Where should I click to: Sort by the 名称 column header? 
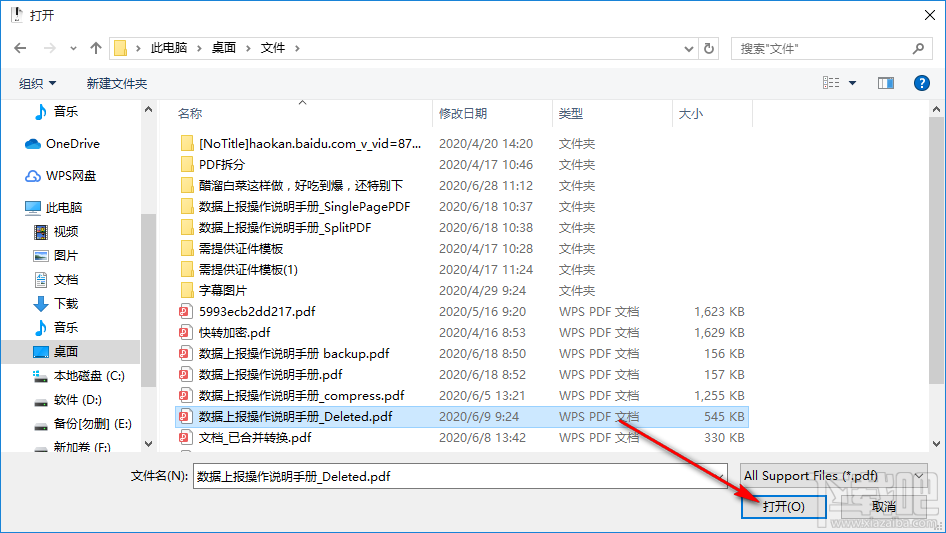coord(190,113)
